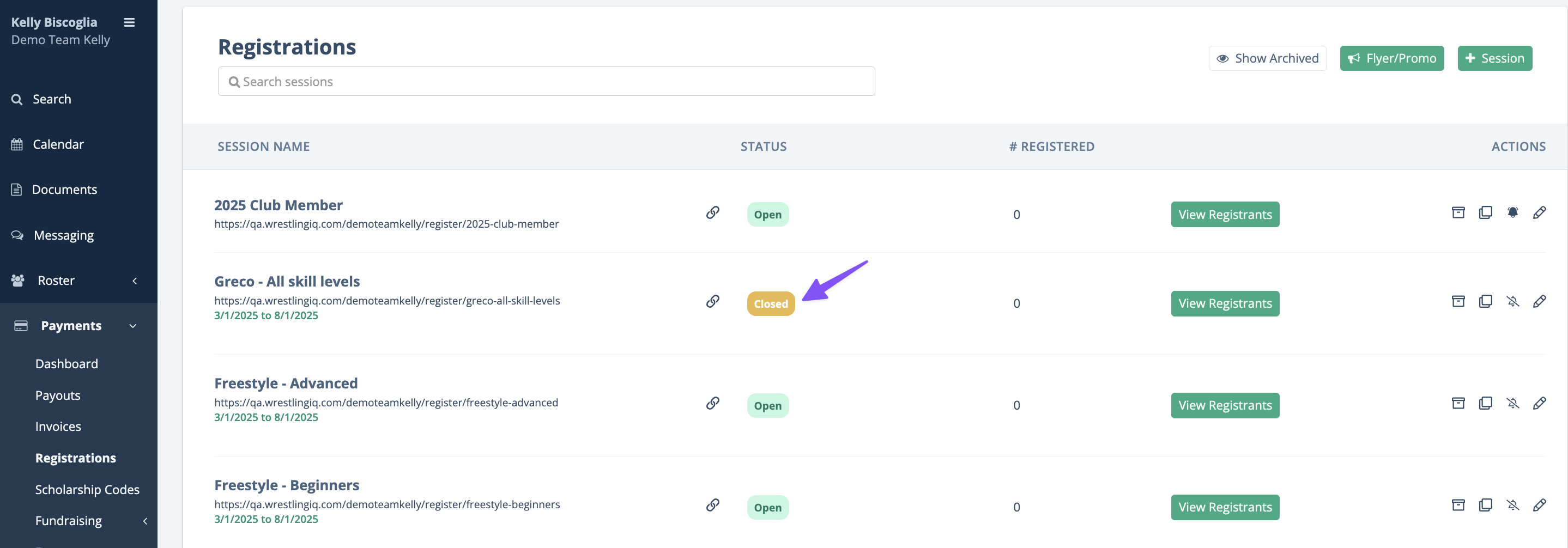Go to Payments Dashboard
Image resolution: width=1568 pixels, height=548 pixels.
point(66,364)
